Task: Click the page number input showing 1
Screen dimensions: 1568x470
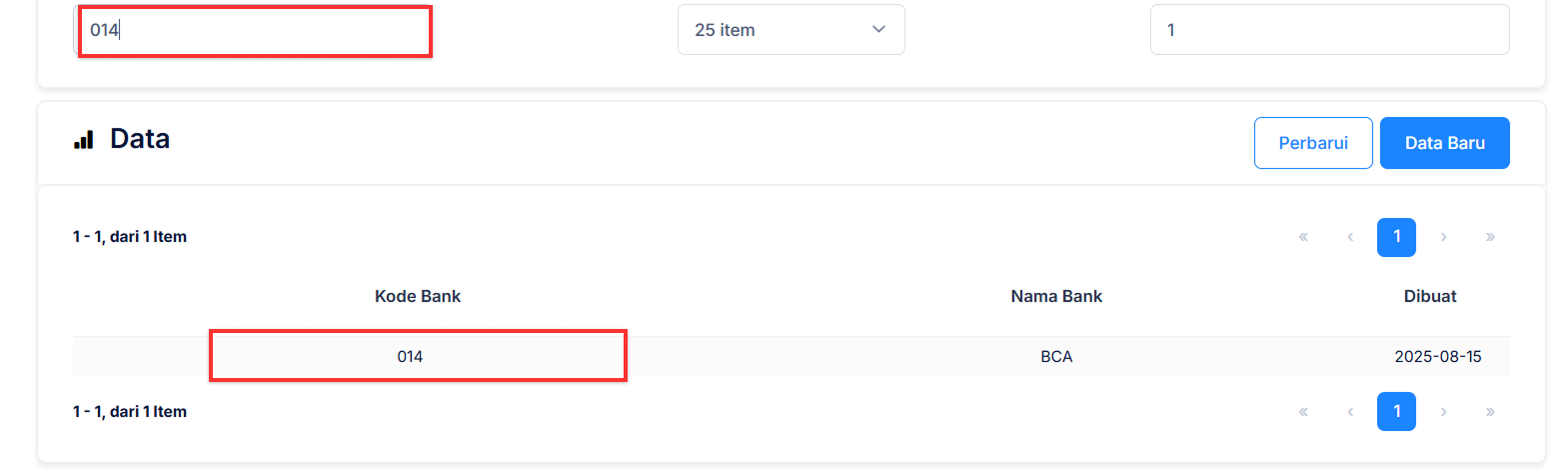Action: (1329, 30)
